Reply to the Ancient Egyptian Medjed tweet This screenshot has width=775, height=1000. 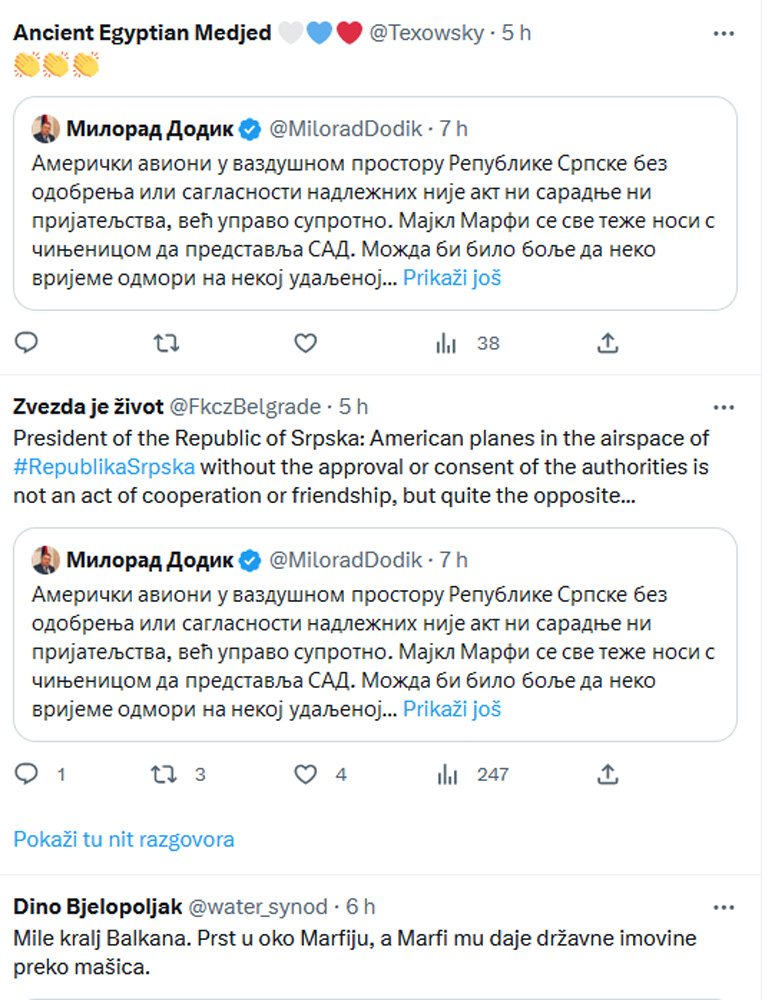pyautogui.click(x=26, y=343)
